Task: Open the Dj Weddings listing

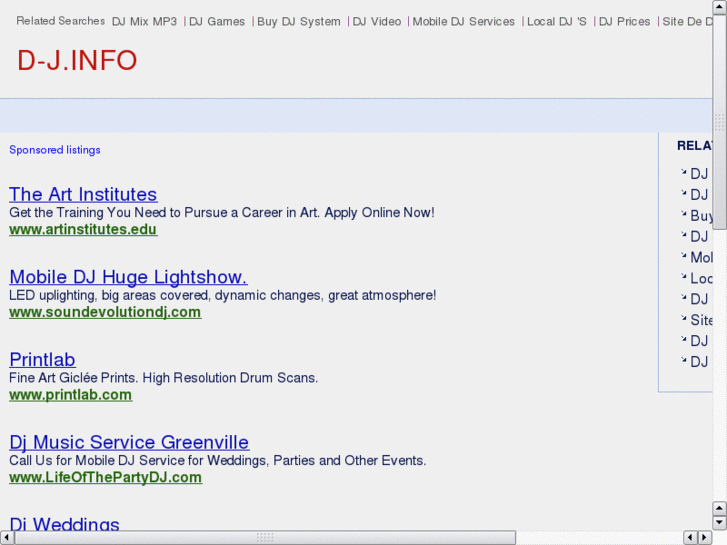Action: point(64,523)
